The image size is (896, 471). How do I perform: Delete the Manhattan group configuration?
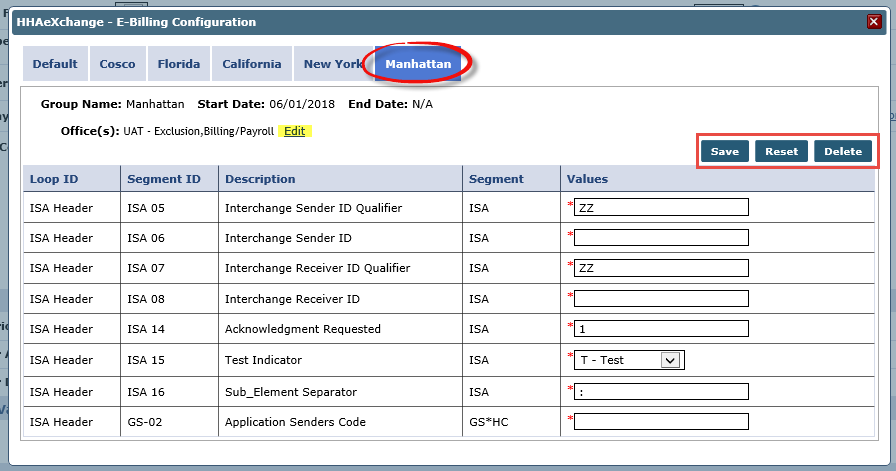843,151
